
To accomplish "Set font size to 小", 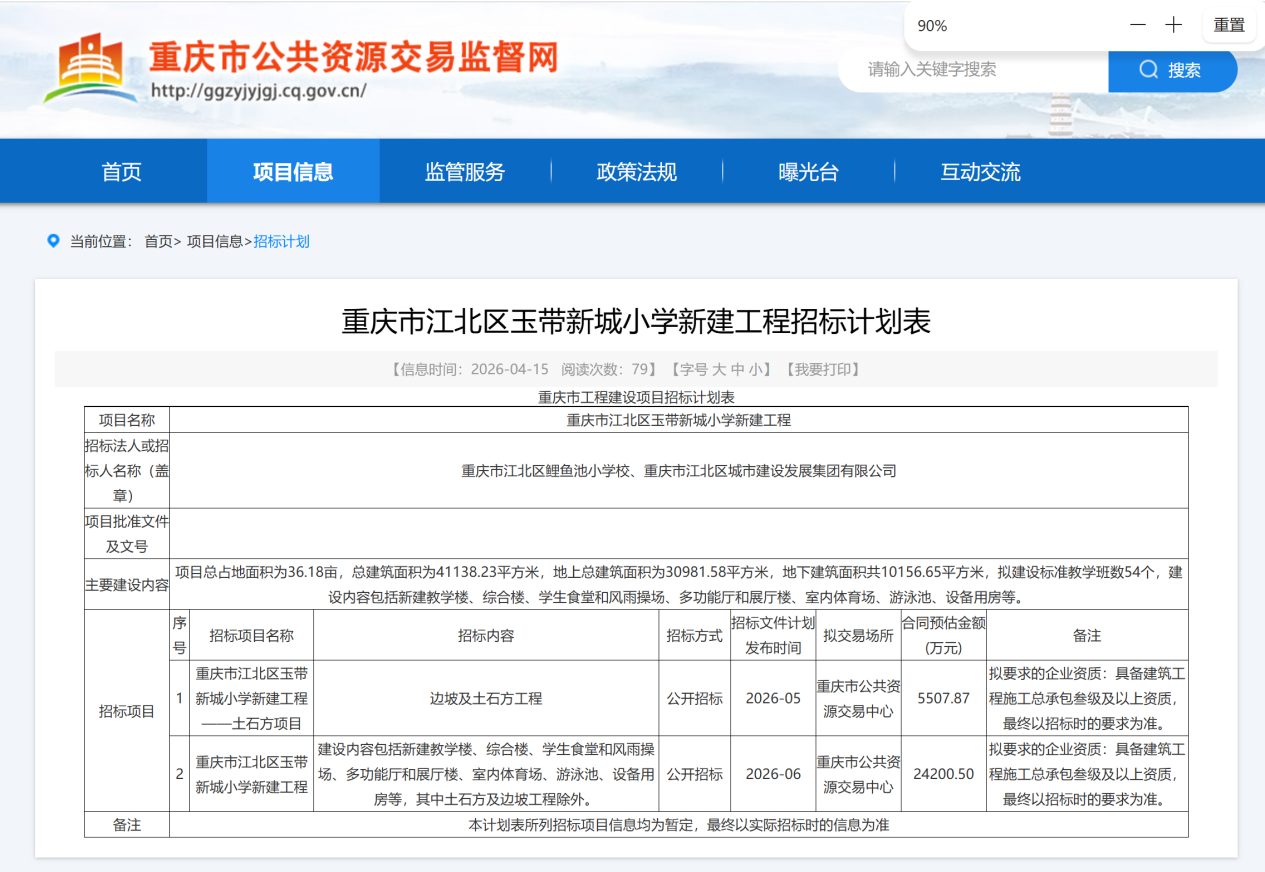I will [x=755, y=369].
